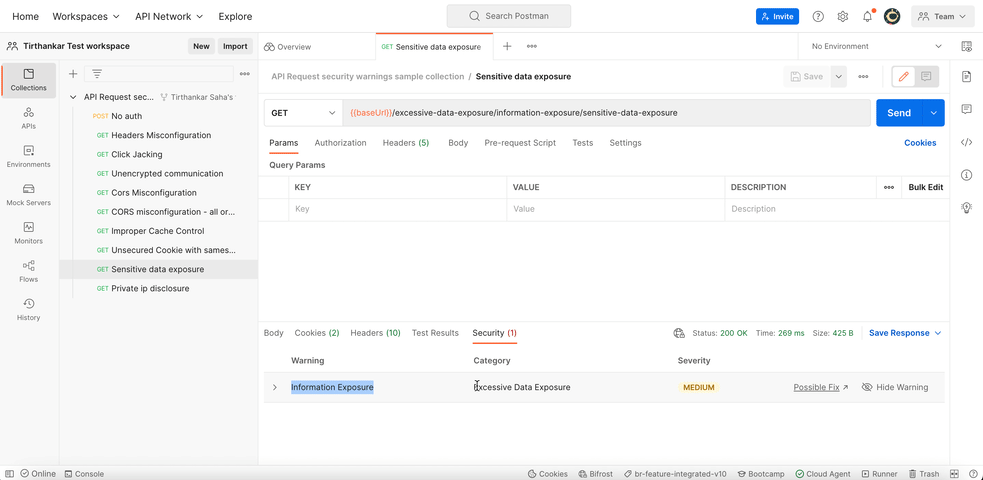Click the blue Cookies link
The width and height of the screenshot is (983, 480).
(920, 143)
